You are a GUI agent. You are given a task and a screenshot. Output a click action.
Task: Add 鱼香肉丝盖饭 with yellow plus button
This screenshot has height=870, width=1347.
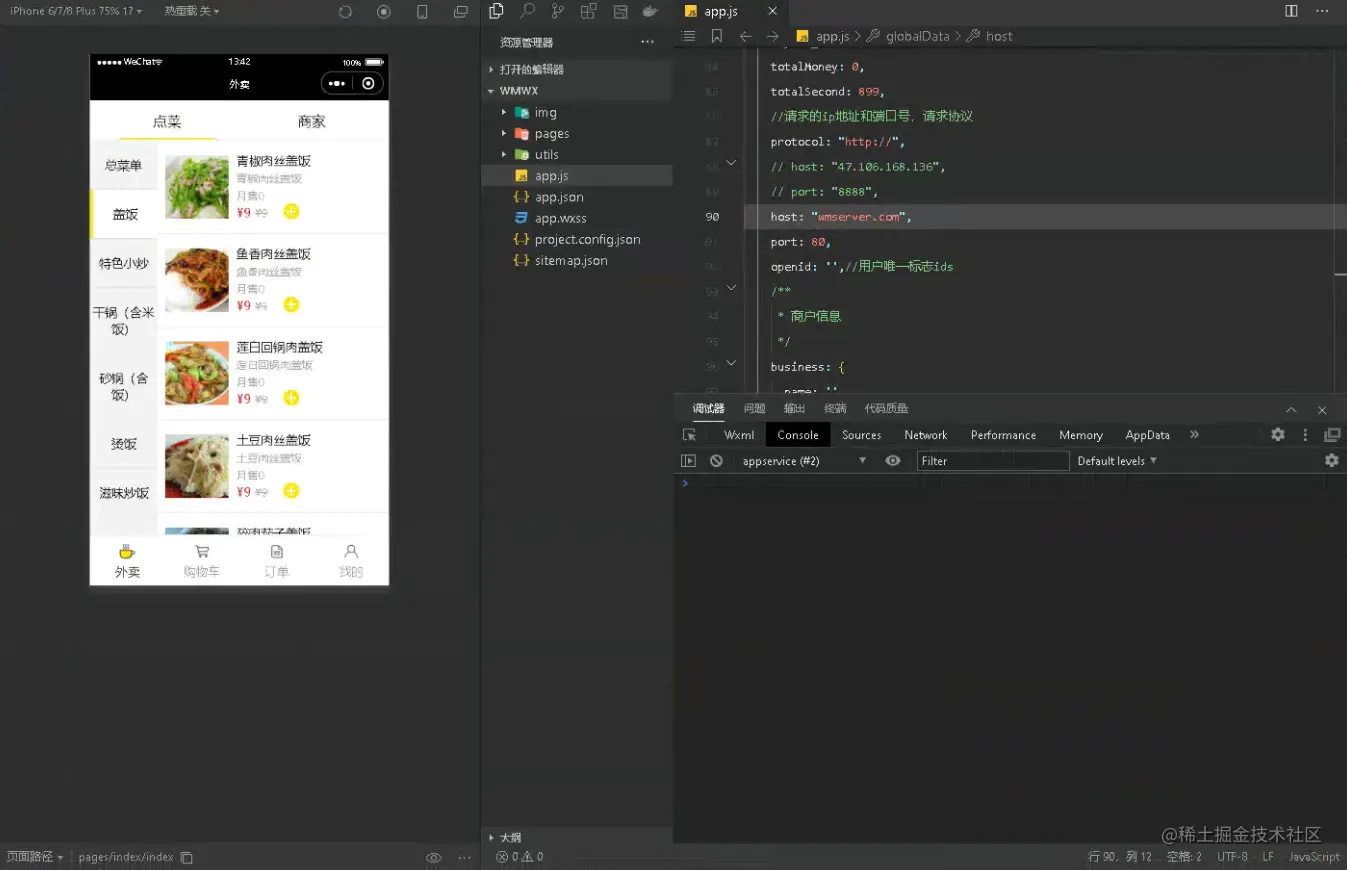[291, 305]
